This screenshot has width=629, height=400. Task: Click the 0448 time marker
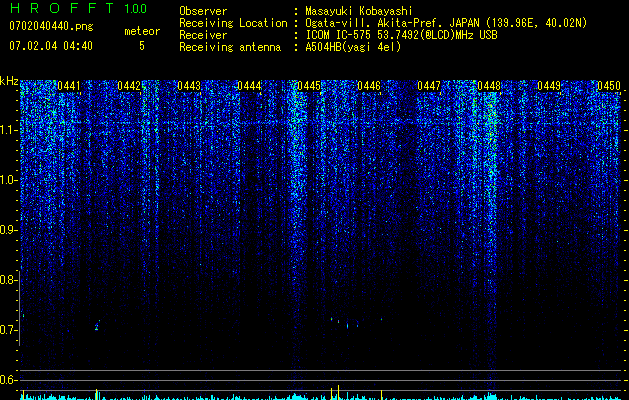489,86
